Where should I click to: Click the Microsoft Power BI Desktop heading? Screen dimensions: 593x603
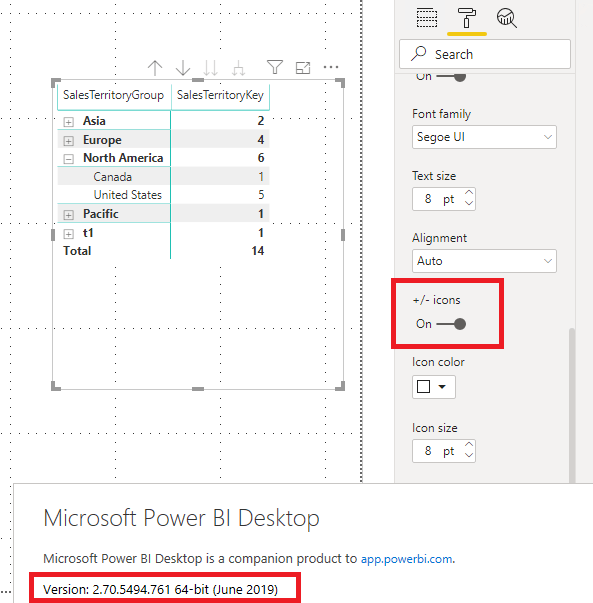182,518
